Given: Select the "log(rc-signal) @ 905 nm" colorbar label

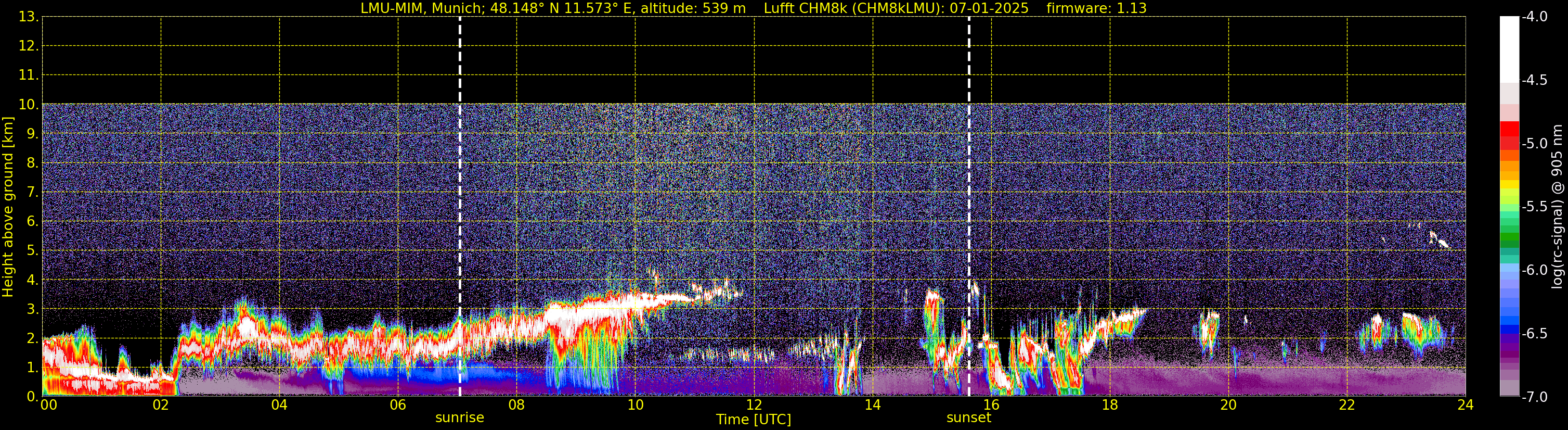Looking at the screenshot, I should (1557, 207).
